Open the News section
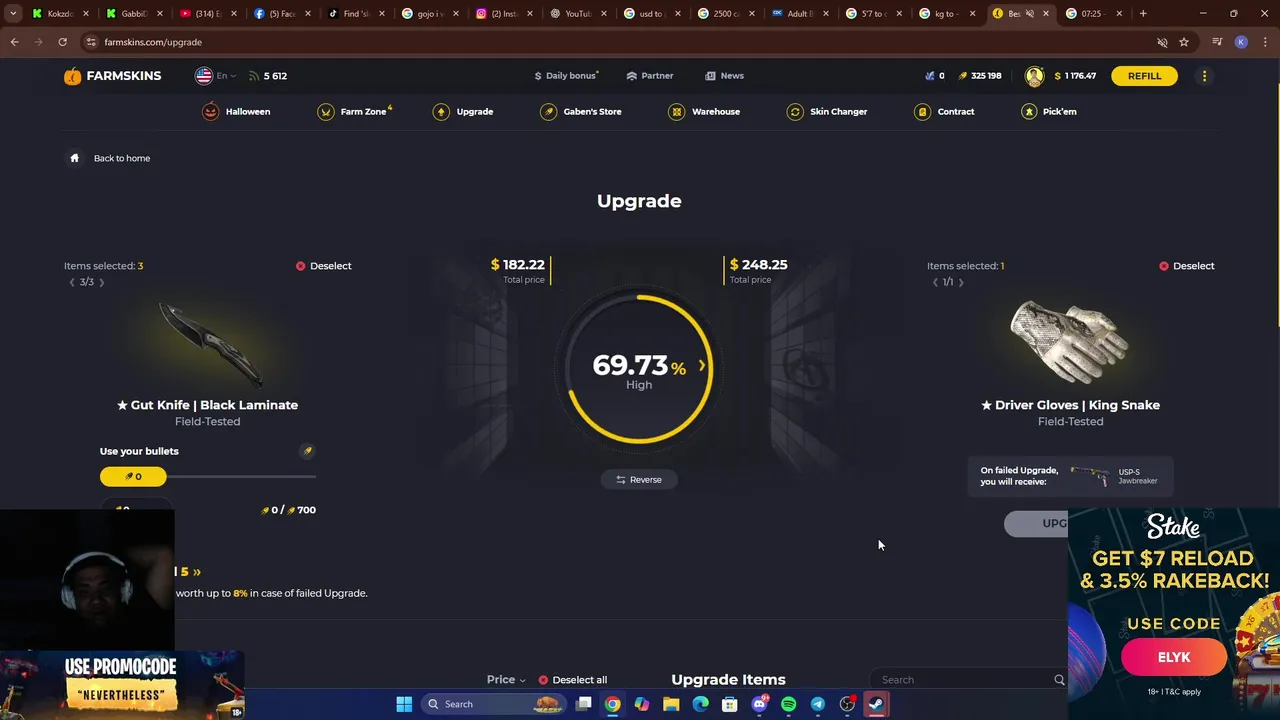1280x720 pixels. coord(724,76)
